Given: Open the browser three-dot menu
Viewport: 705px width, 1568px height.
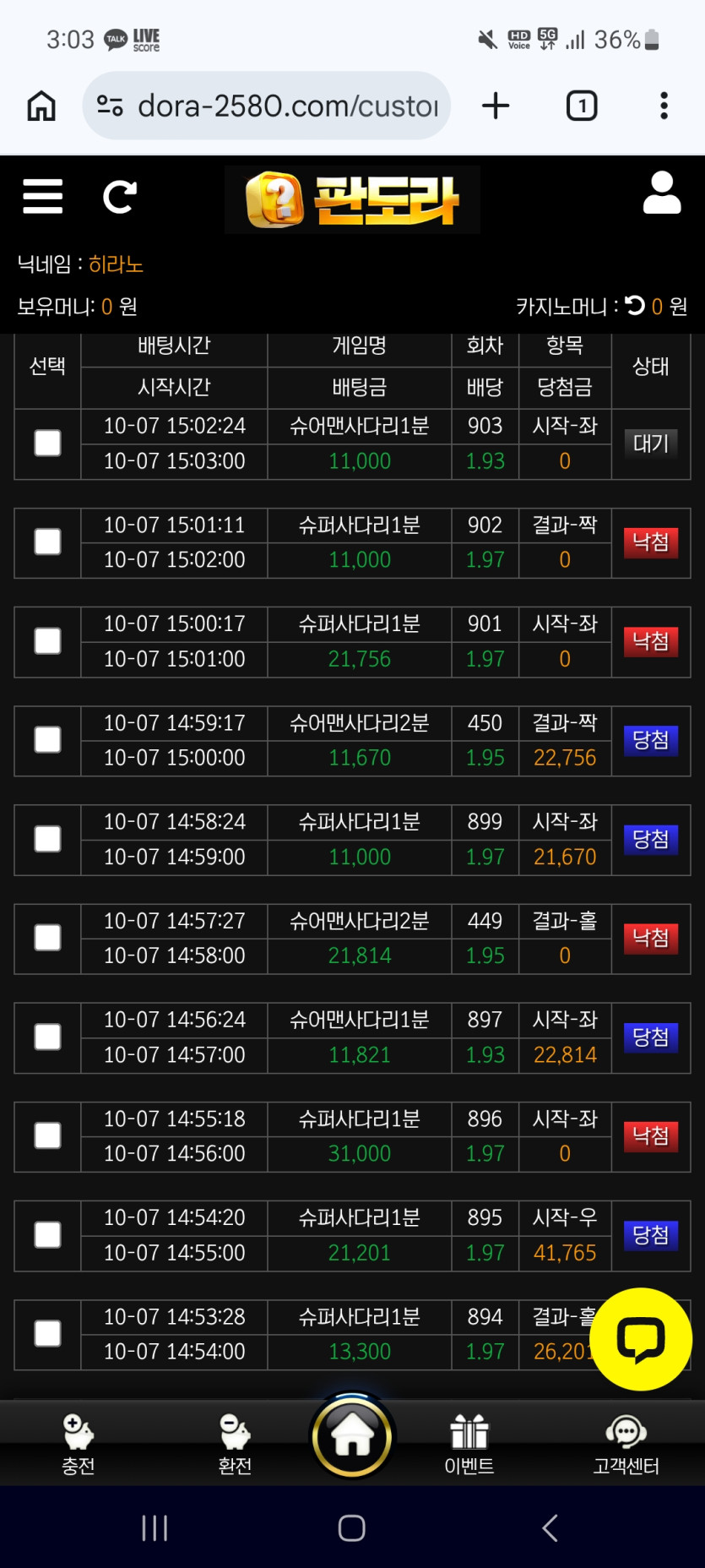Looking at the screenshot, I should pyautogui.click(x=664, y=106).
